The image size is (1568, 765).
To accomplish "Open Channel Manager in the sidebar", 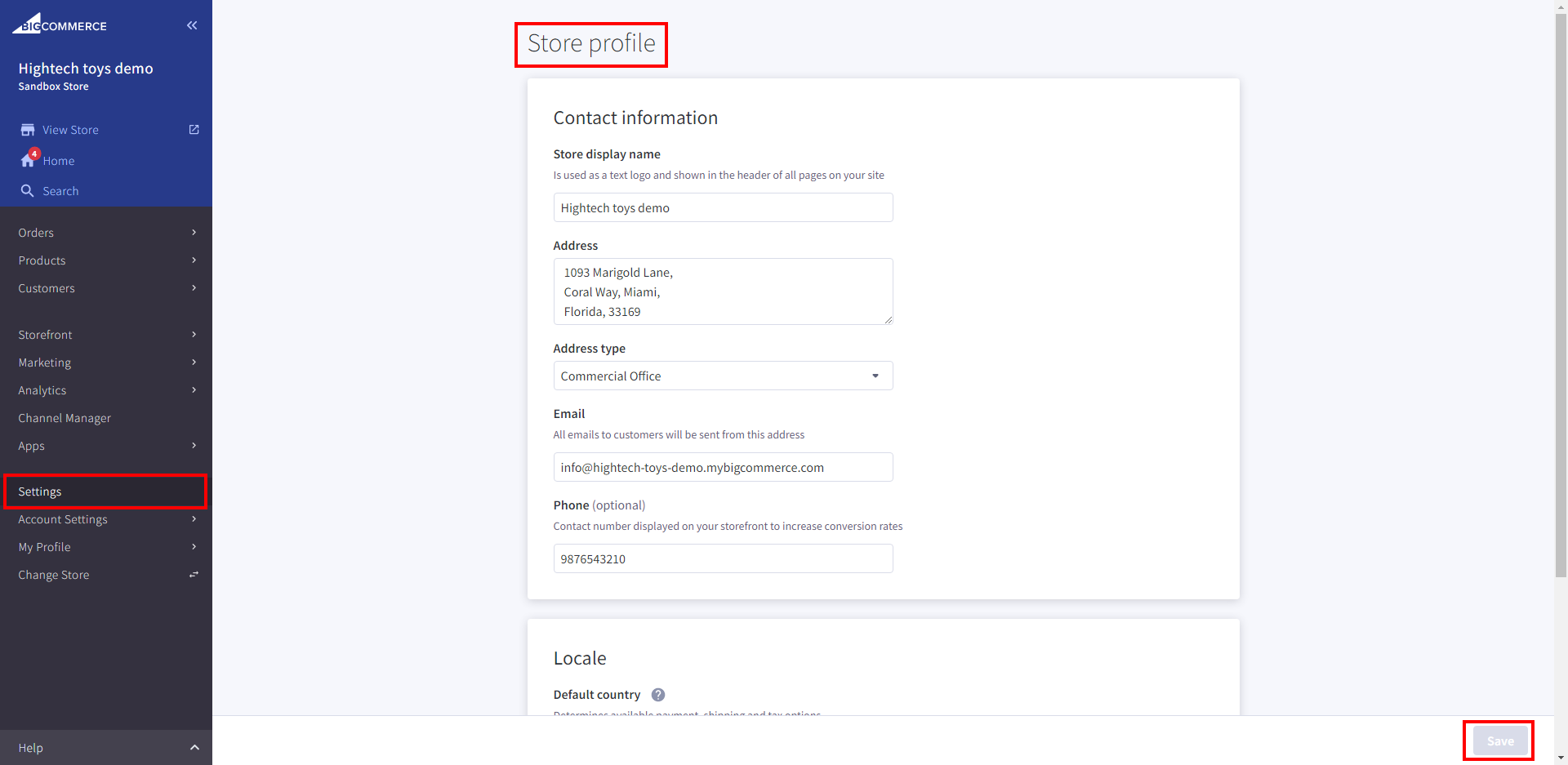I will [65, 418].
